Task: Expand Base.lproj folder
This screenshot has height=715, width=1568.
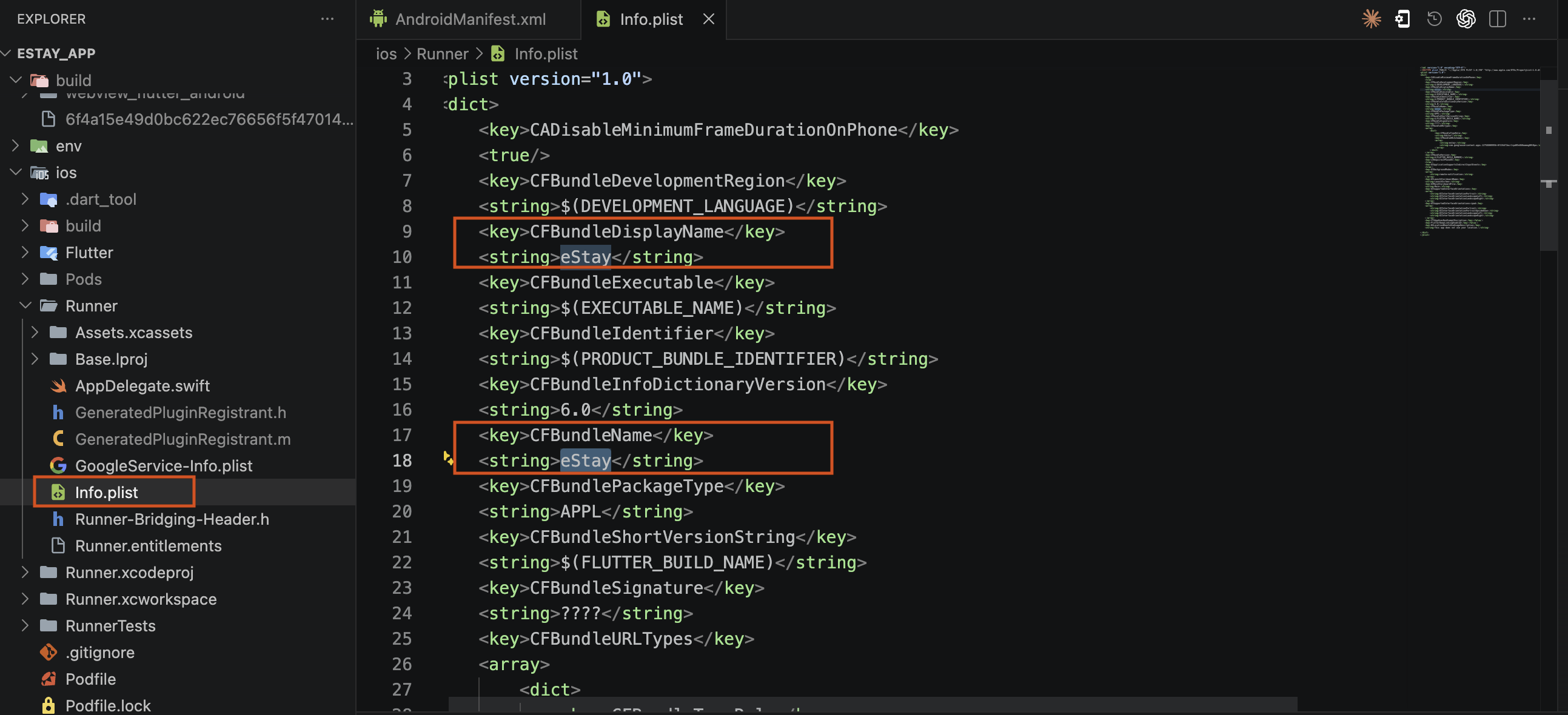Action: pos(35,359)
